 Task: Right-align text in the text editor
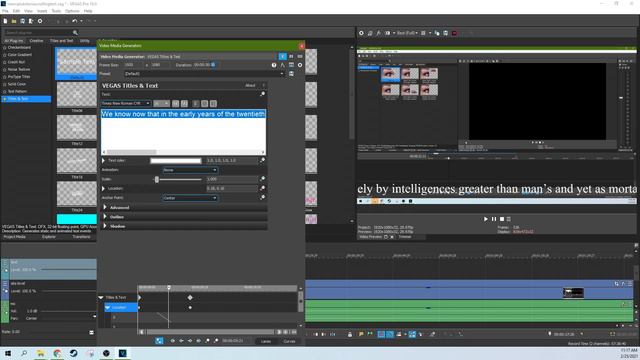213,104
